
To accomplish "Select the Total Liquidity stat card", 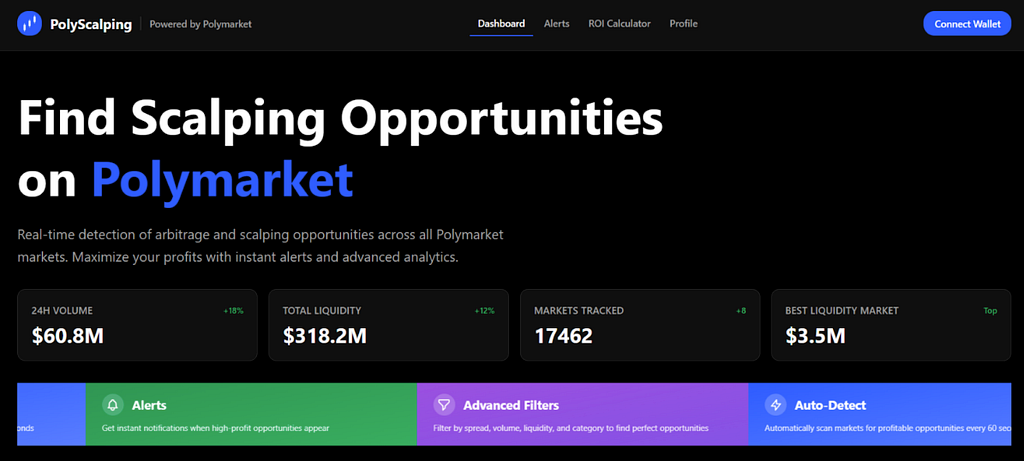I will [x=389, y=325].
